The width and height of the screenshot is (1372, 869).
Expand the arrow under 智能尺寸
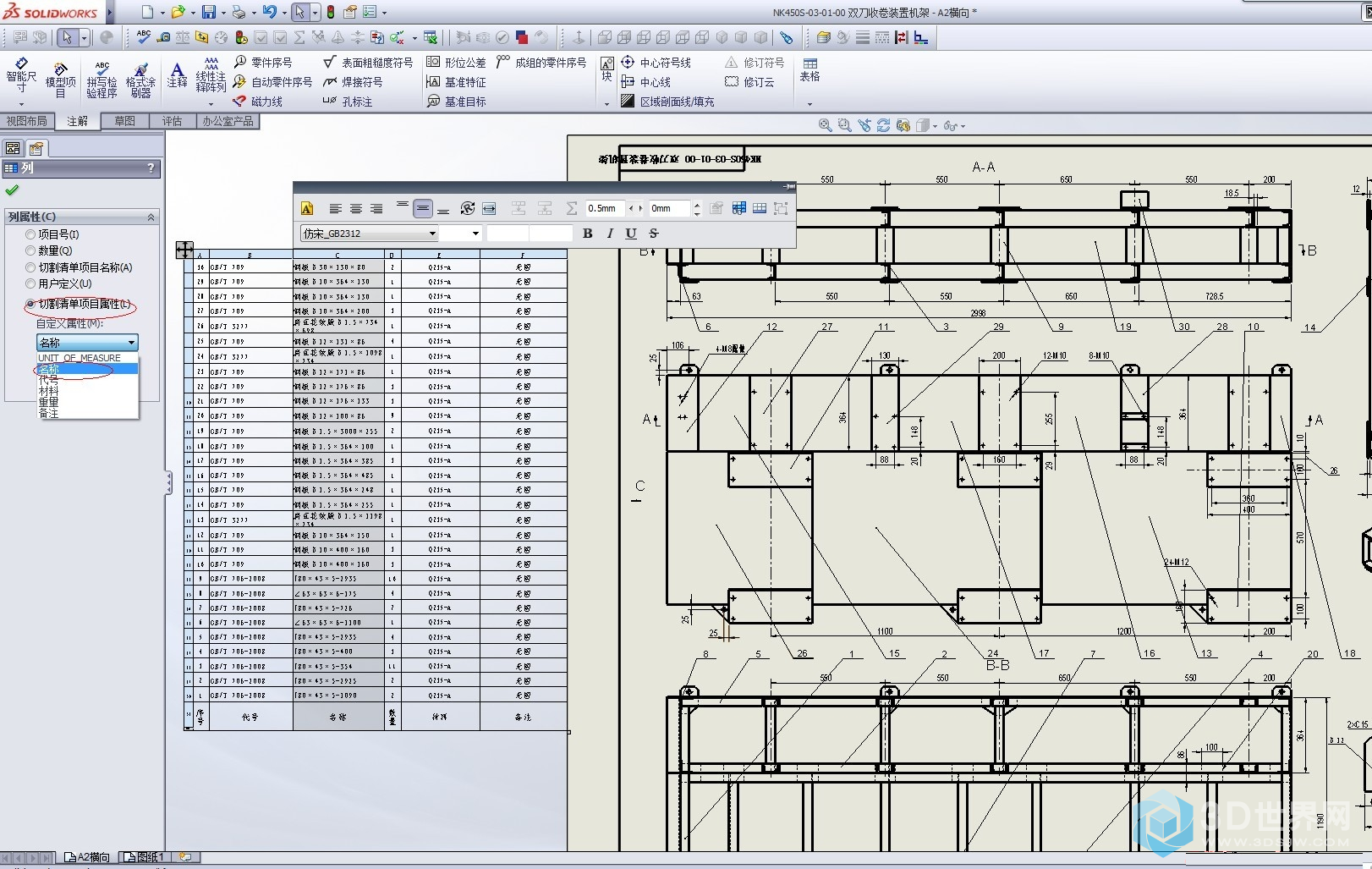click(21, 104)
